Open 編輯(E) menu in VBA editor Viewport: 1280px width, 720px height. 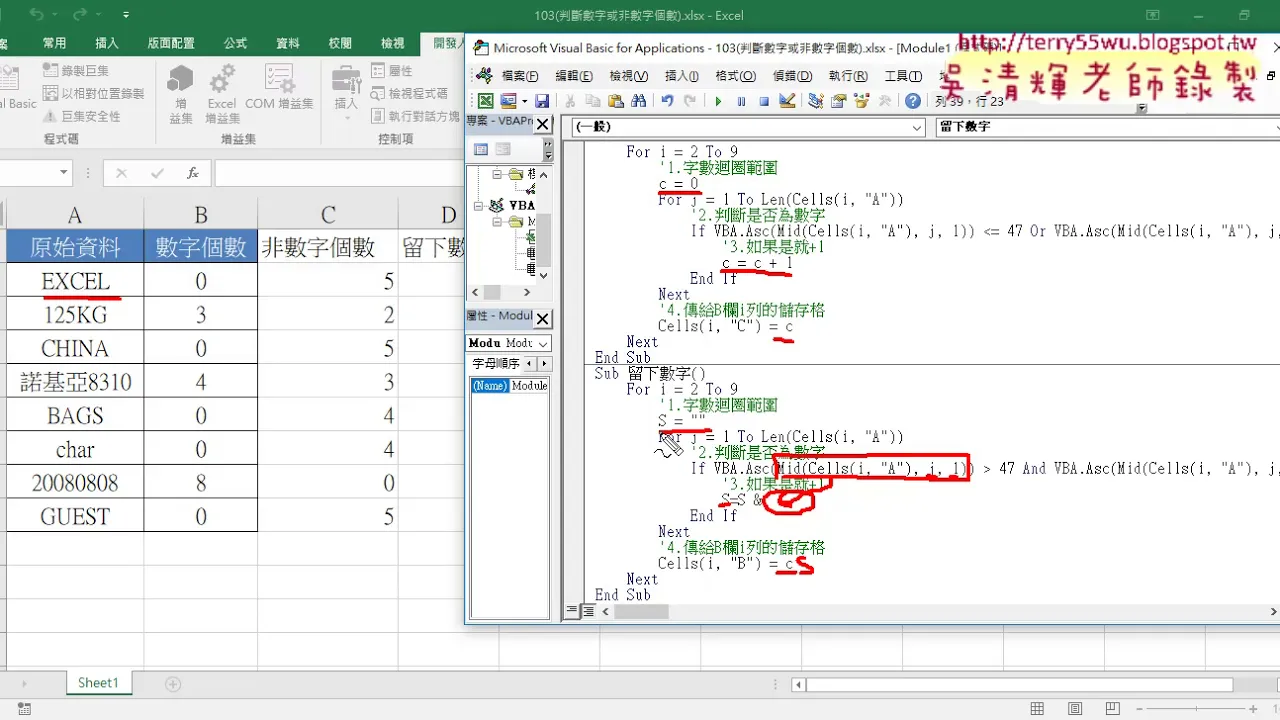(574, 76)
